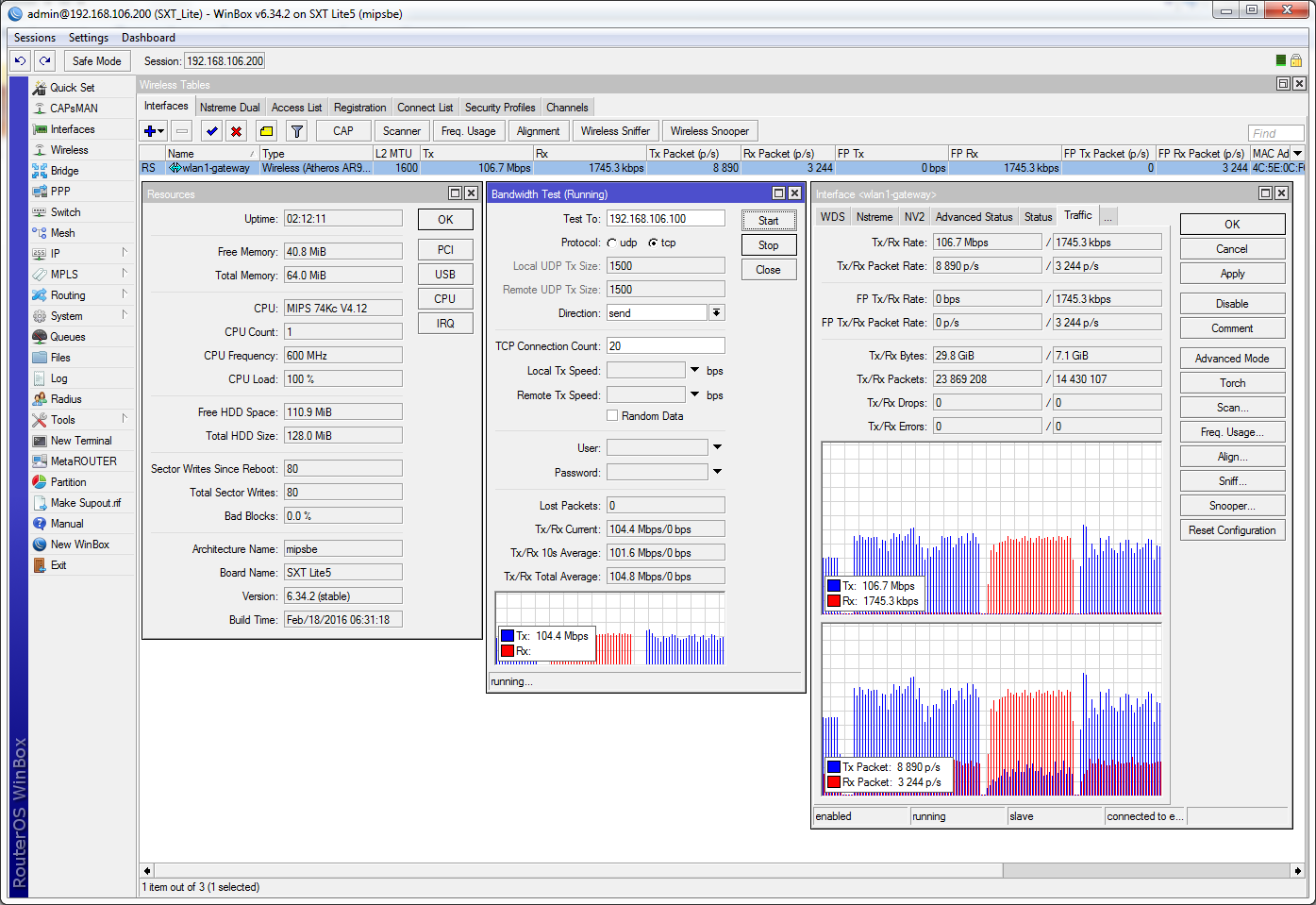Screen dimensions: 1316x905
Task: Select the tcp protocol radio button
Action: 653,243
